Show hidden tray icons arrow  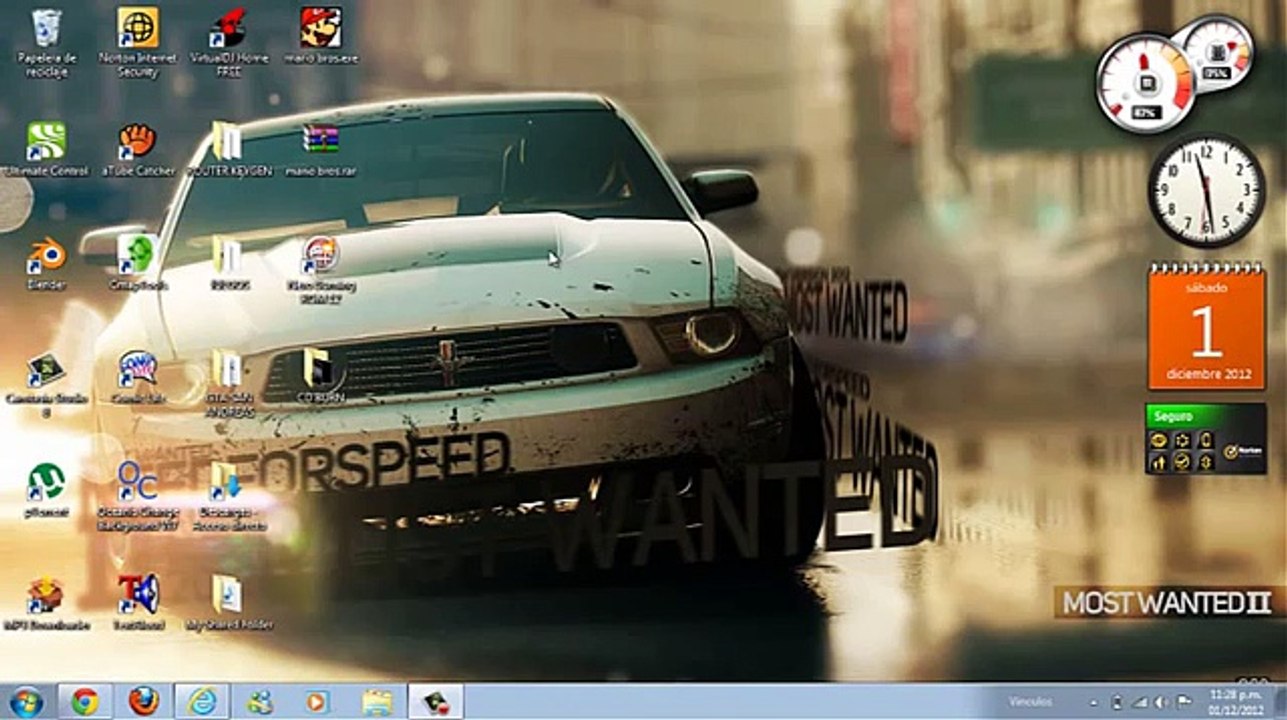(x=1094, y=702)
